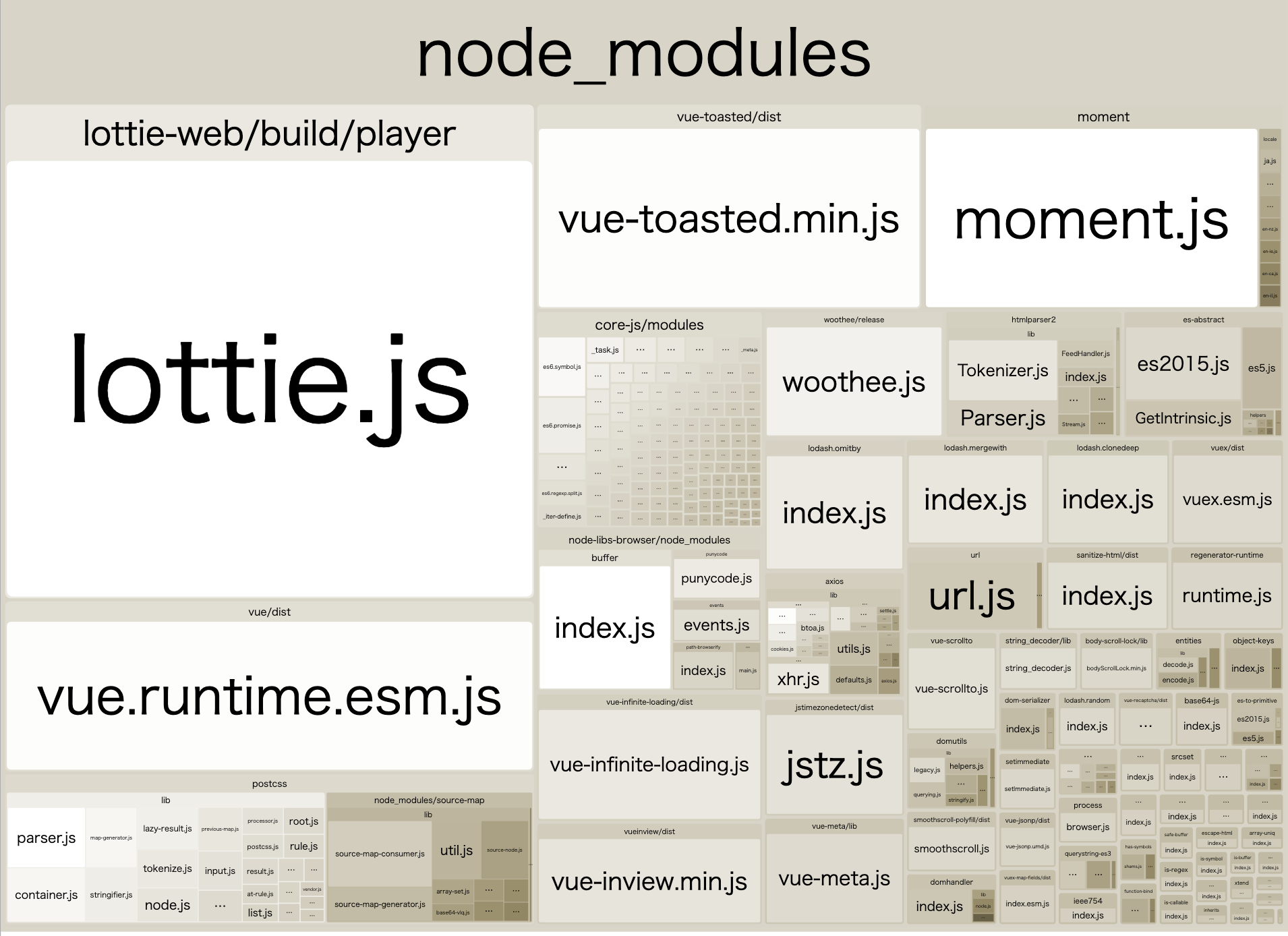Click the xhr.js block in axios
Viewport: 1288px width, 936px height.
tap(798, 679)
